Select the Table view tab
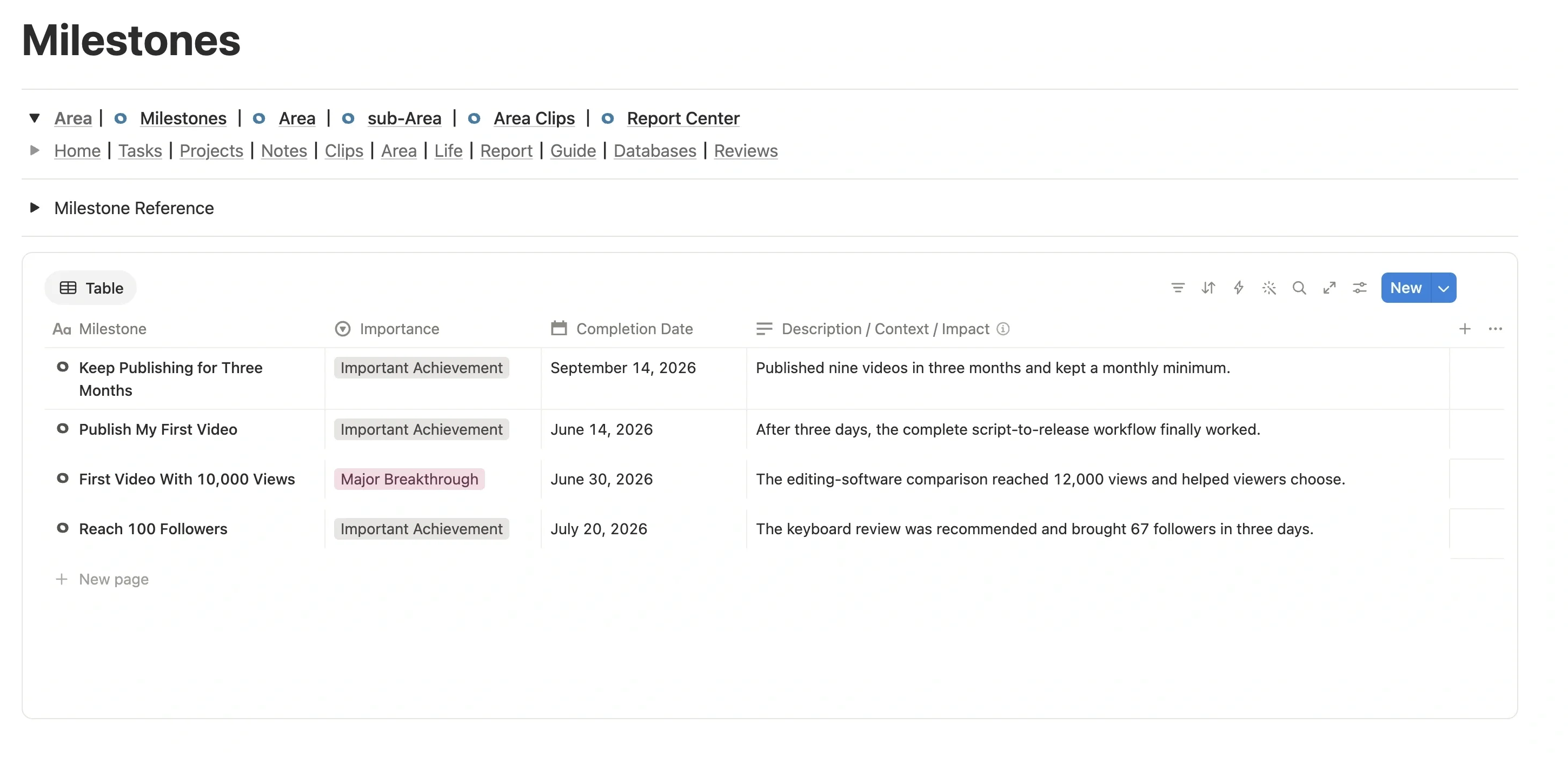Screen dimensions: 1568x757 [91, 288]
